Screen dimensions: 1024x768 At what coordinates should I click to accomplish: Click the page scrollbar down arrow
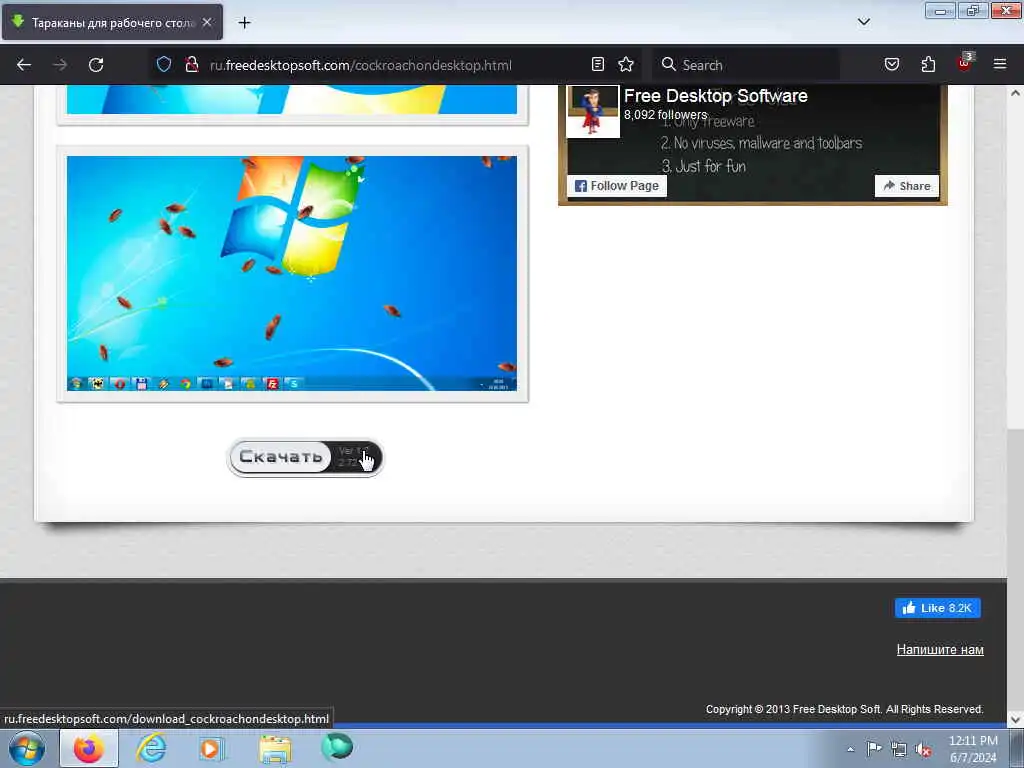(1015, 719)
